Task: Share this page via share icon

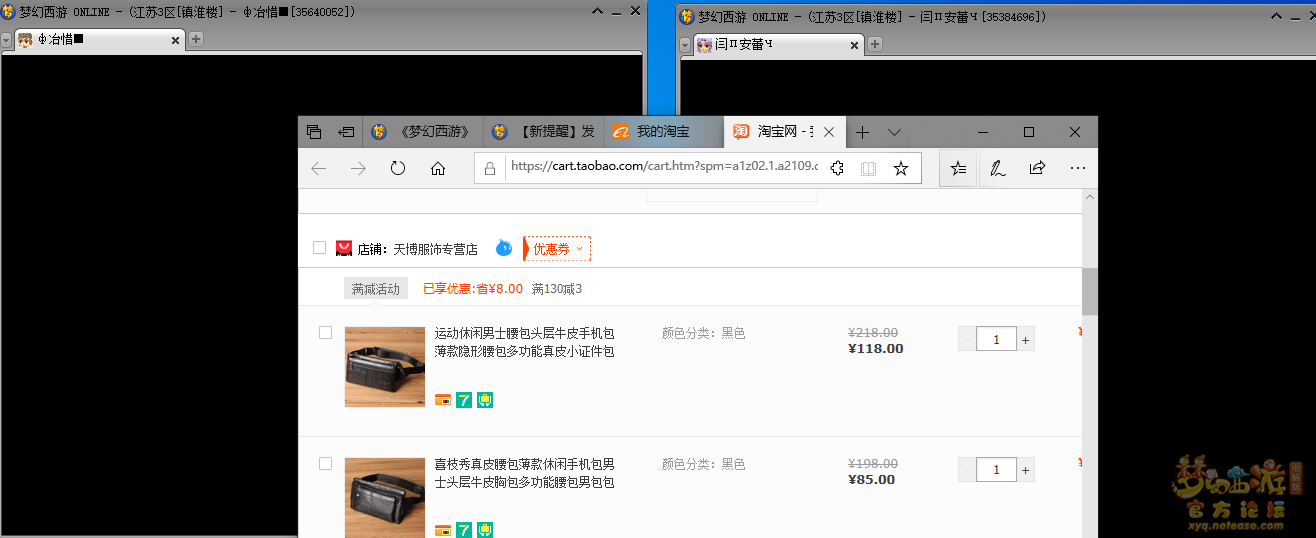Action: click(x=1037, y=168)
